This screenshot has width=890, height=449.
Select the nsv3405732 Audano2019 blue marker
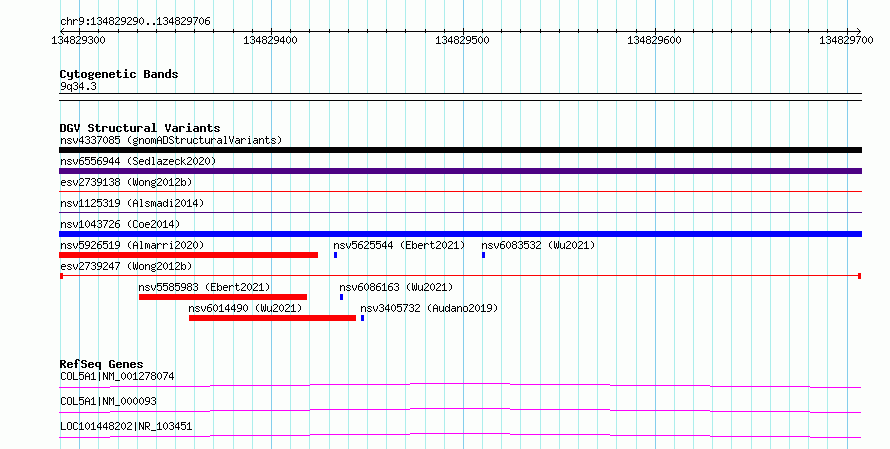coord(362,318)
